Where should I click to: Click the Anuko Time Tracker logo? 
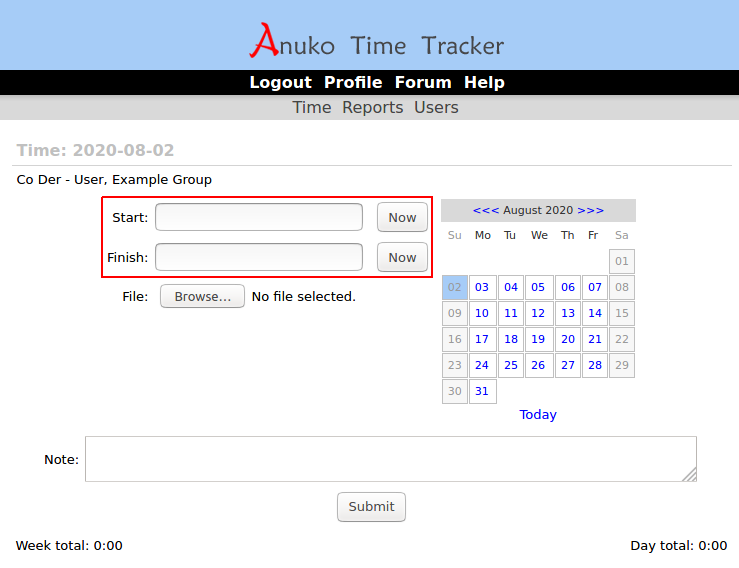pyautogui.click(x=376, y=42)
